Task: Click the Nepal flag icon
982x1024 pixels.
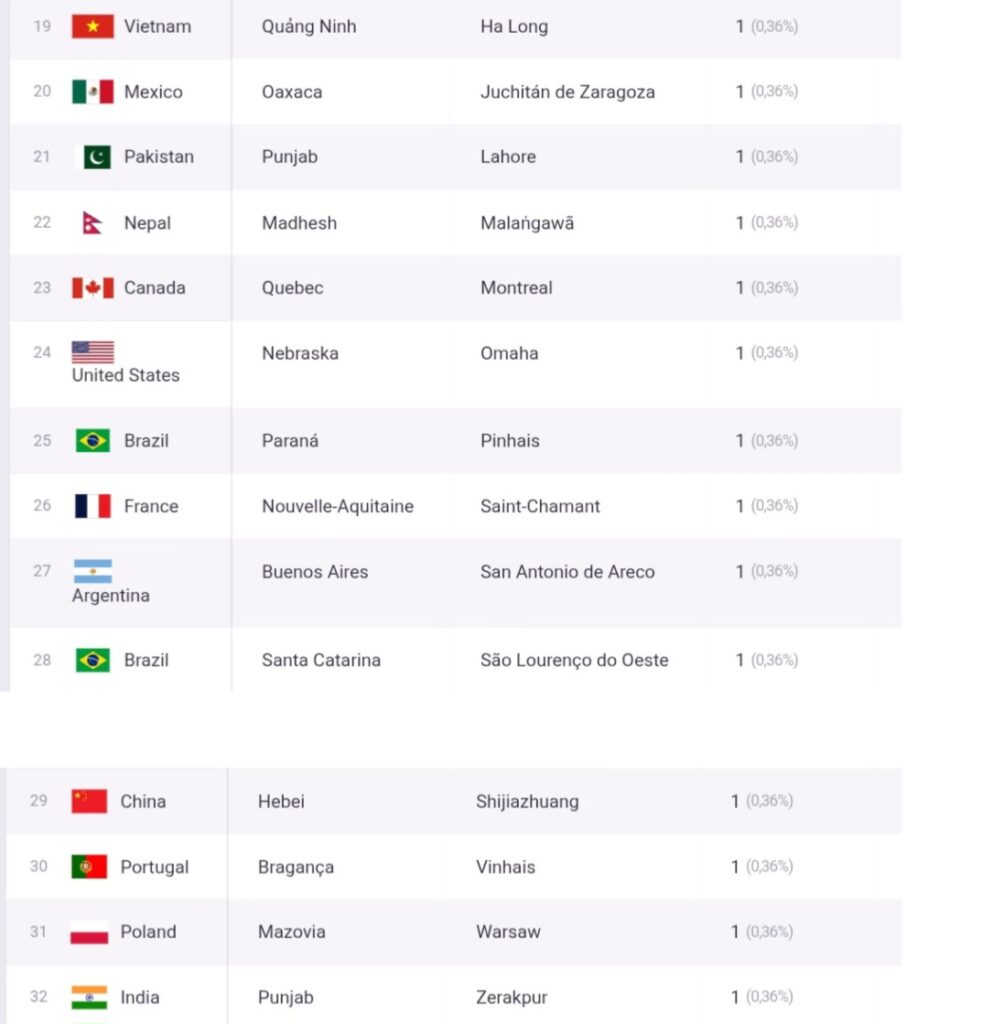Action: pos(92,223)
